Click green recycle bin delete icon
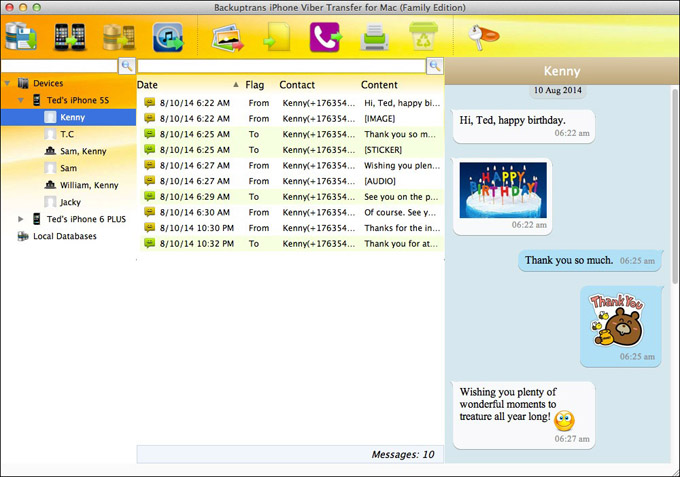The height and width of the screenshot is (477, 680). click(x=423, y=36)
